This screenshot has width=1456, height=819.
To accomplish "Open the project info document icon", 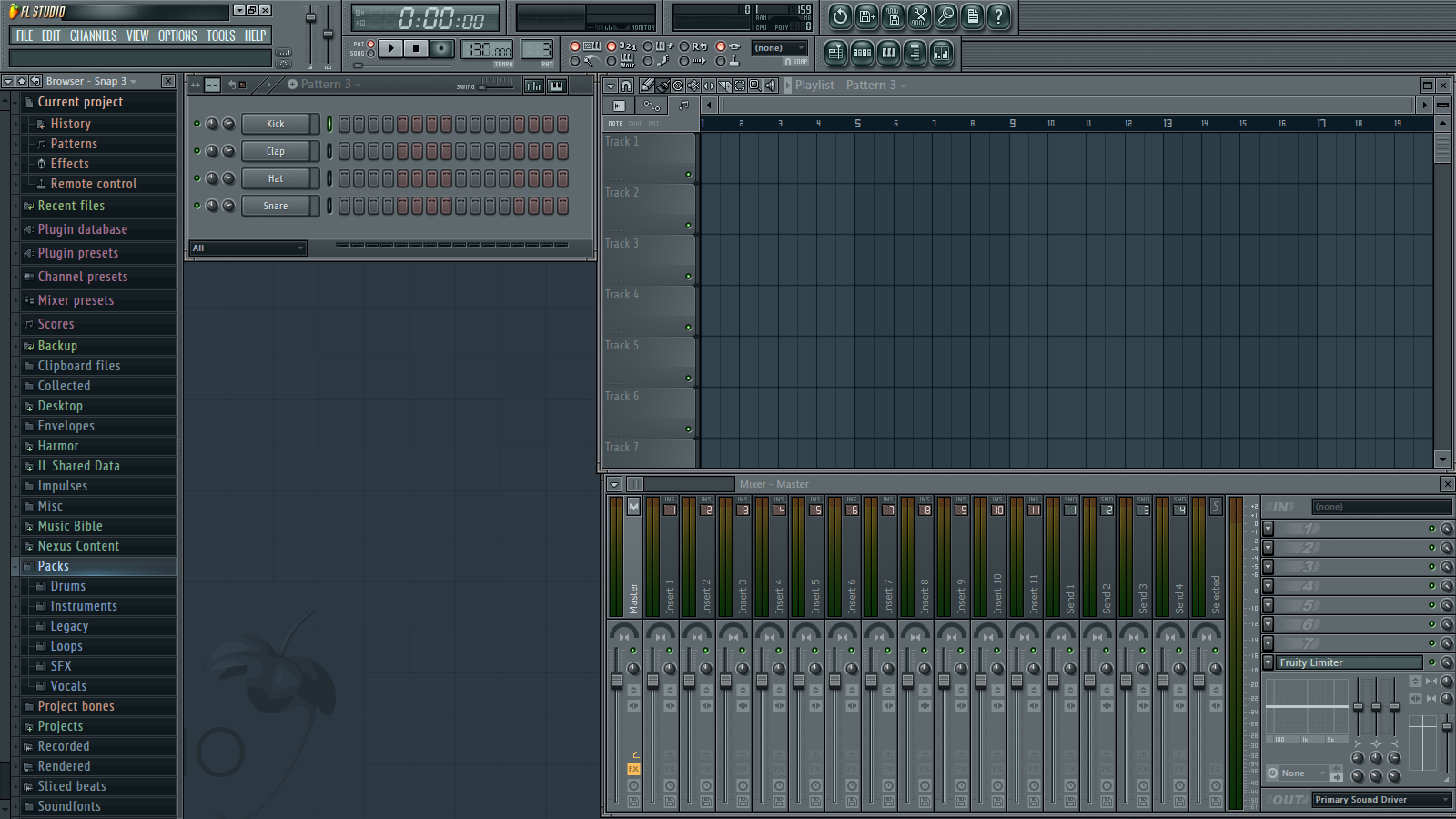I will 972,15.
